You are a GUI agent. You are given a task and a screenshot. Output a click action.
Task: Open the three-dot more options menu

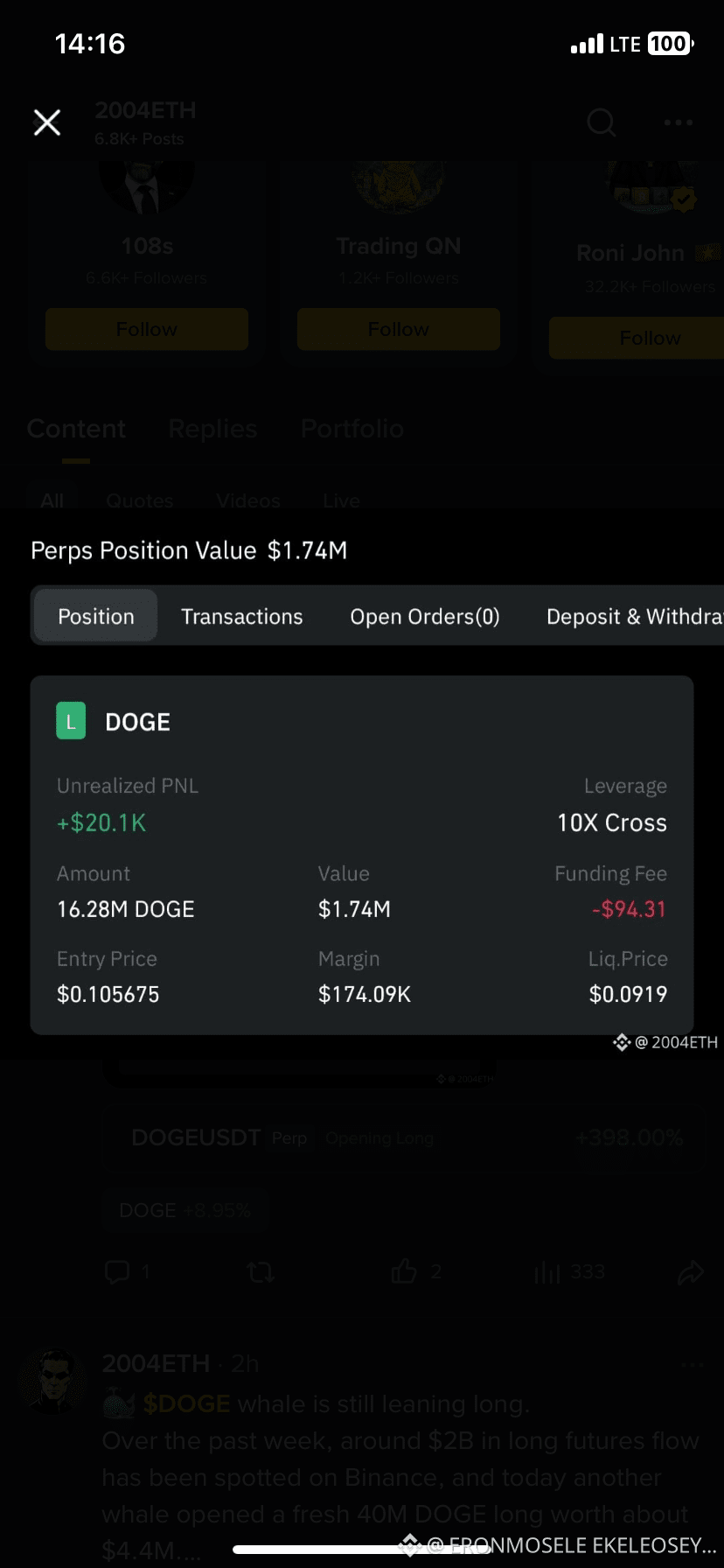coord(679,122)
